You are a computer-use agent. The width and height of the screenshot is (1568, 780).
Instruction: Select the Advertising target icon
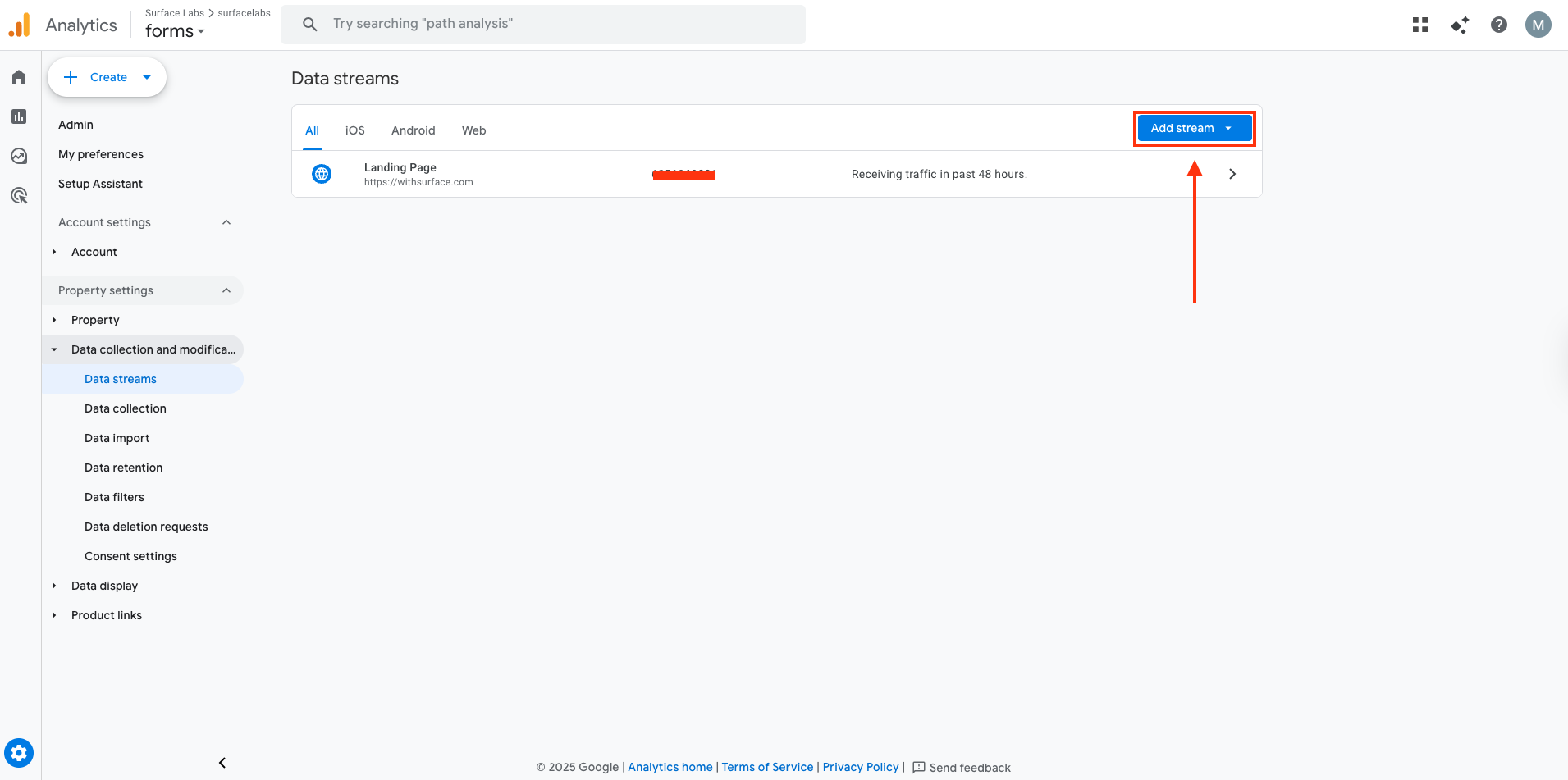19,195
